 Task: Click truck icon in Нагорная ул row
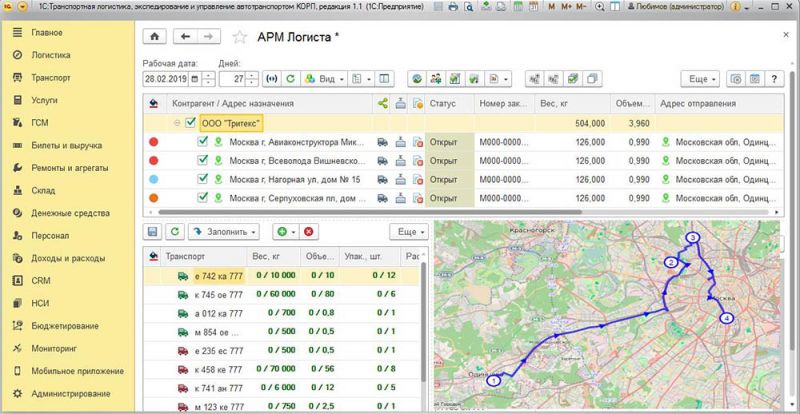[x=382, y=179]
